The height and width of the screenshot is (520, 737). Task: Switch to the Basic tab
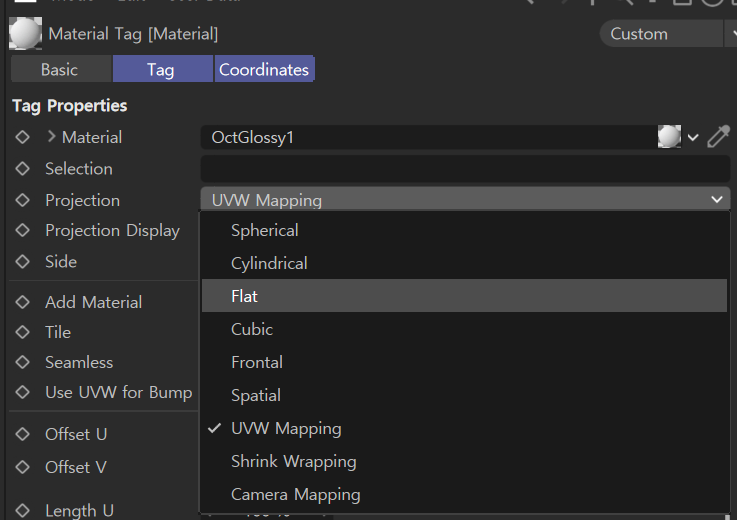point(59,70)
